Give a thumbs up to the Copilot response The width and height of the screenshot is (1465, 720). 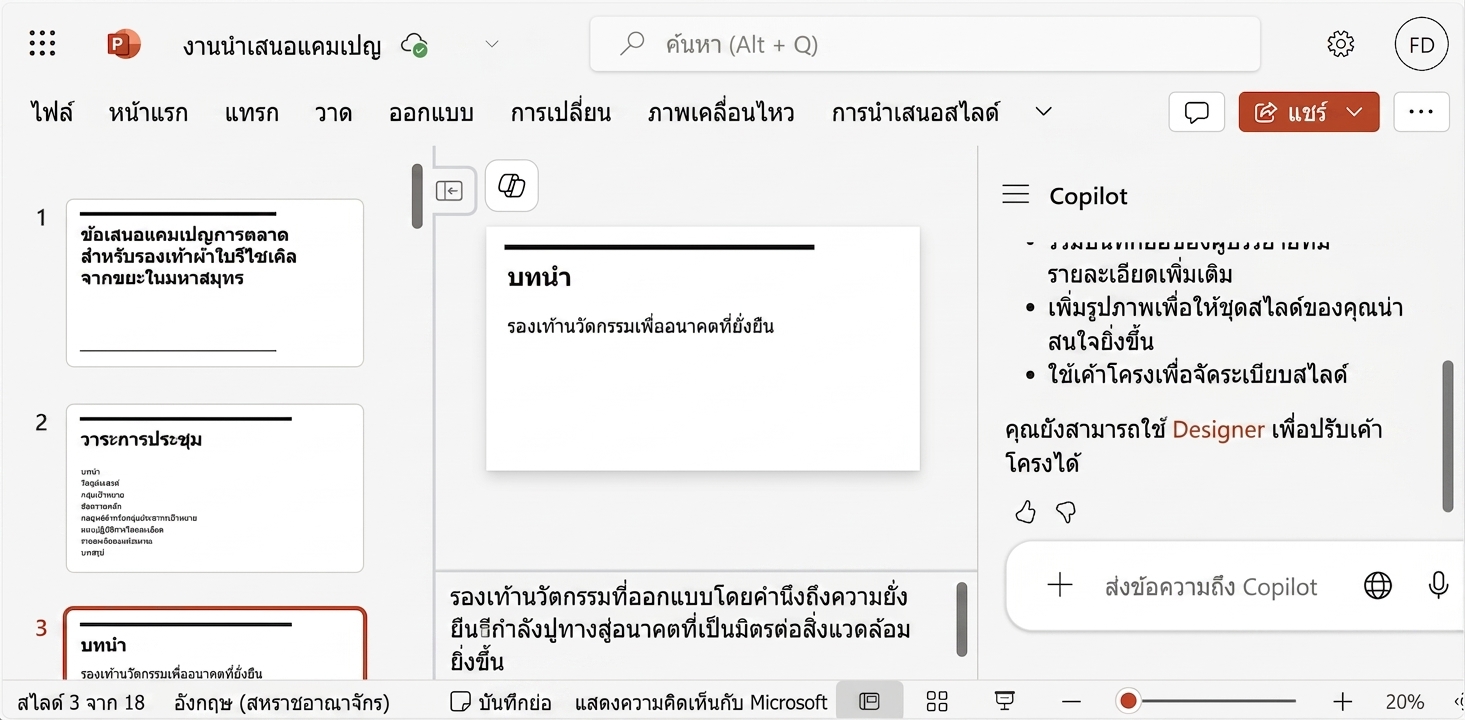[1025, 513]
